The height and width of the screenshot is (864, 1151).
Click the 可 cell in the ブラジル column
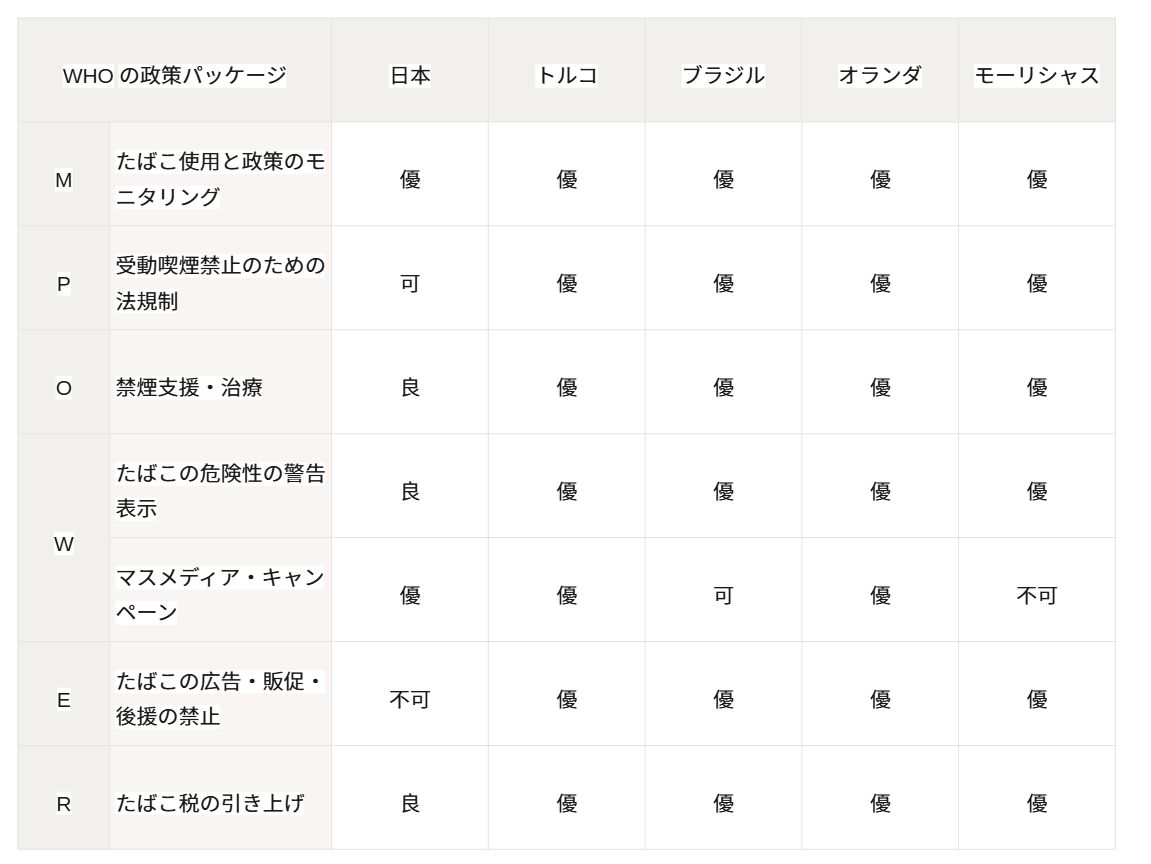(723, 596)
